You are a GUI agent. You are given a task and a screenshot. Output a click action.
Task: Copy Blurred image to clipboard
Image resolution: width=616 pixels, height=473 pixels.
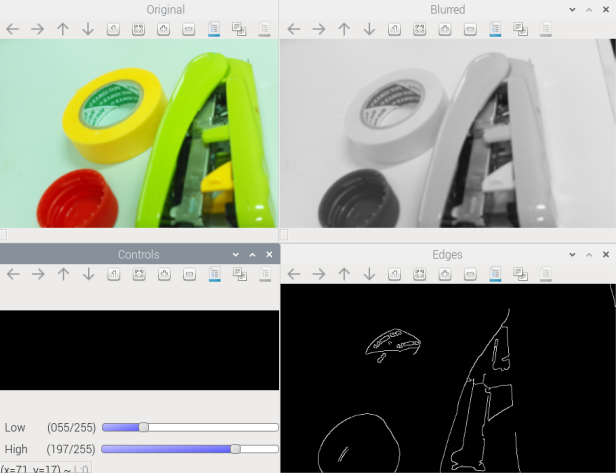pyautogui.click(x=520, y=29)
